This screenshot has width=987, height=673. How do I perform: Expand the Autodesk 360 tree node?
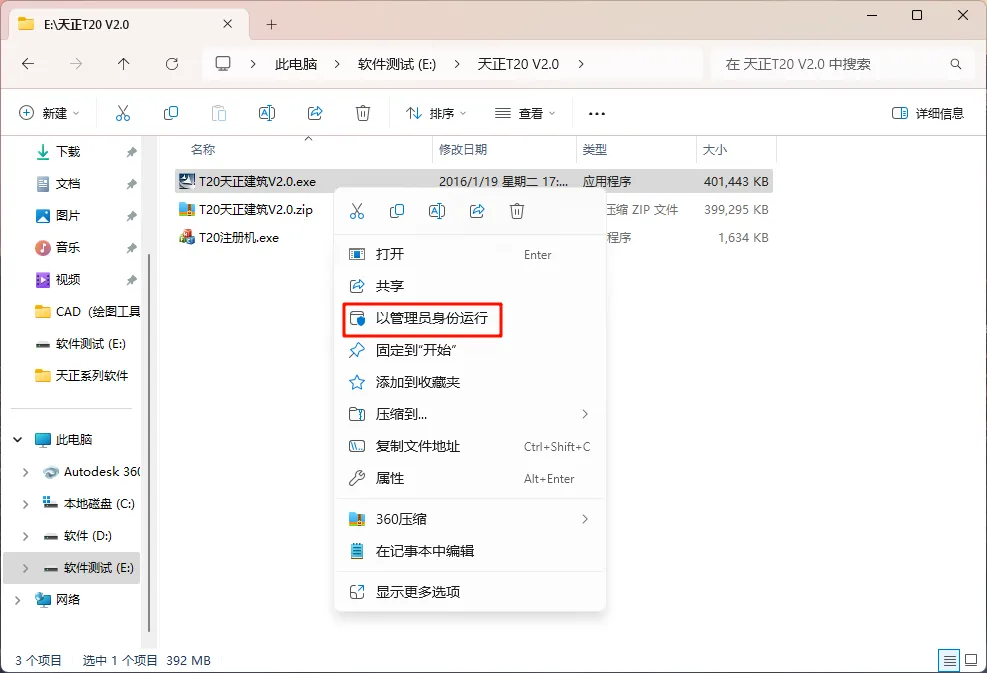(x=25, y=472)
